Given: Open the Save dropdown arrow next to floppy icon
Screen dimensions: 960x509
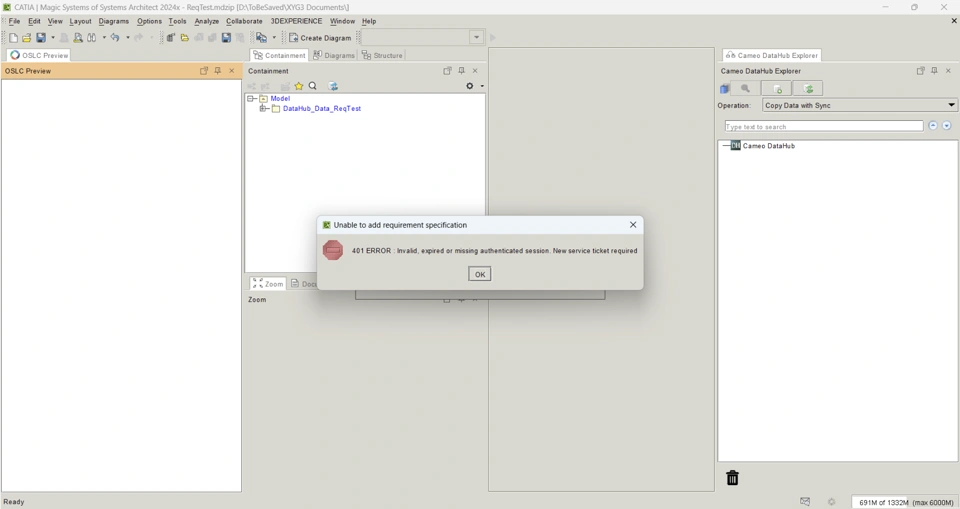Looking at the screenshot, I should pos(53,38).
